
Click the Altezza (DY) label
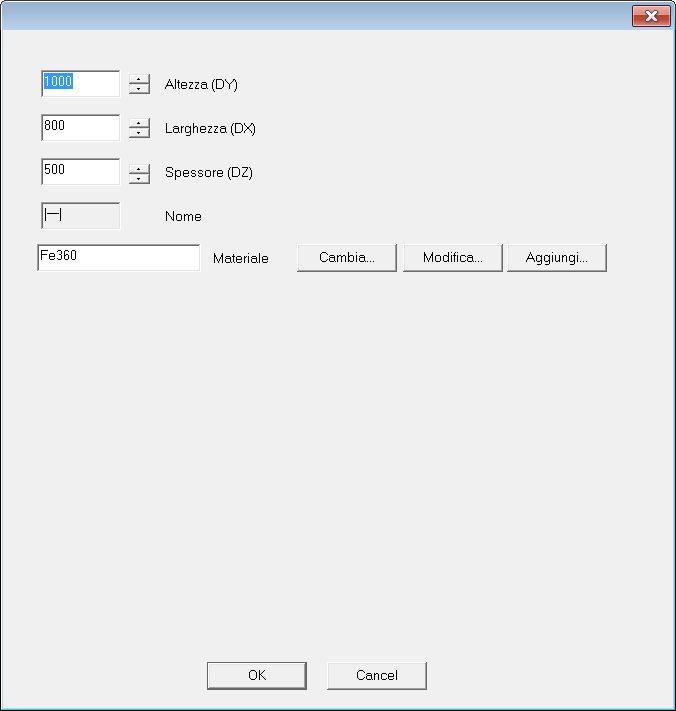[201, 84]
